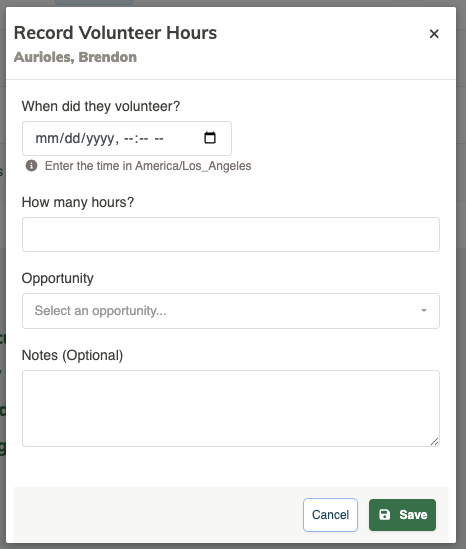Click the Opportunity dropdown caret arrow

click(x=424, y=311)
